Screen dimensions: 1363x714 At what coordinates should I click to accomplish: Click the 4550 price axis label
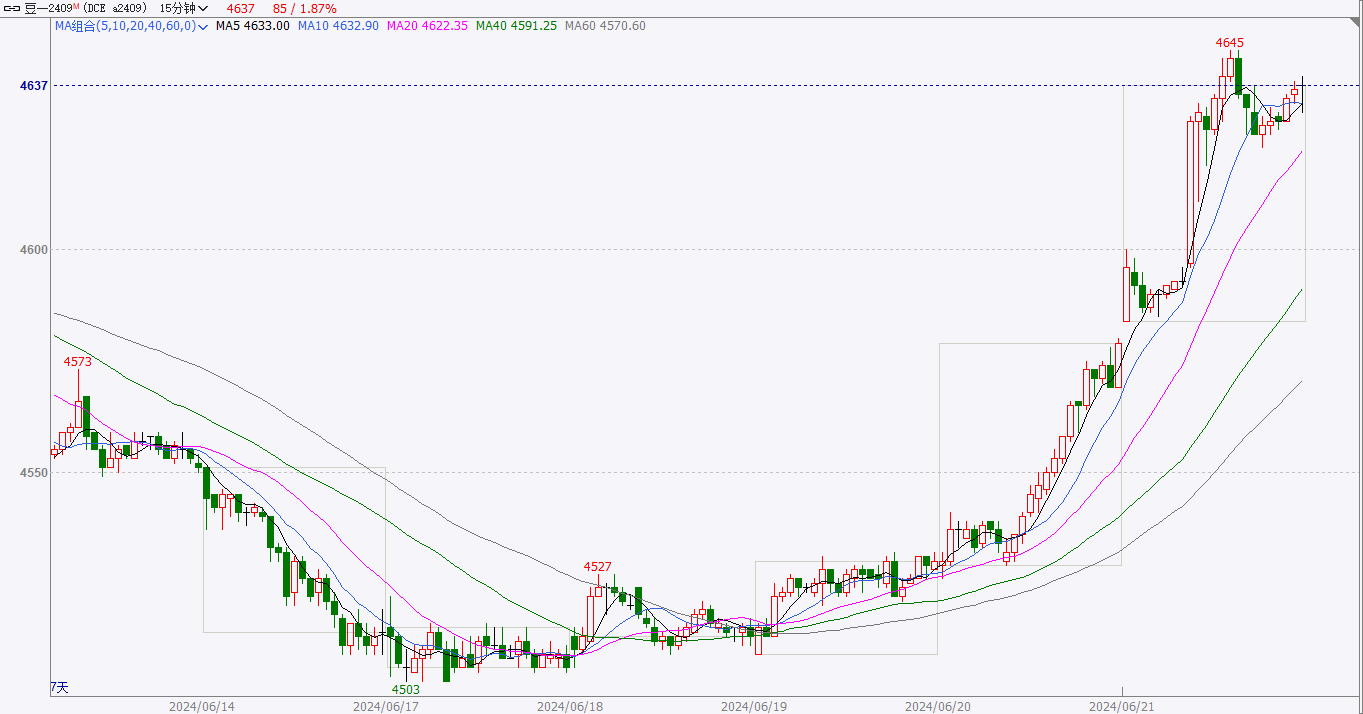pyautogui.click(x=34, y=473)
